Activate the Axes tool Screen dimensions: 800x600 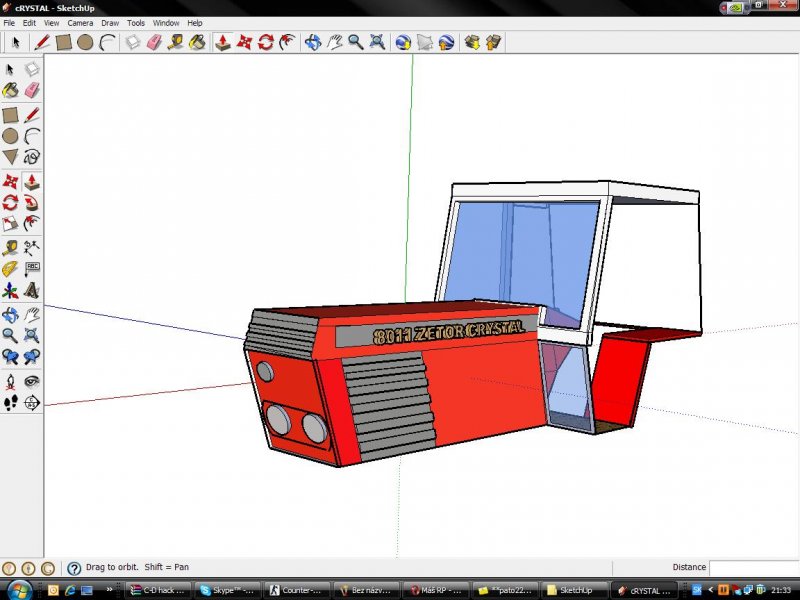(10, 291)
